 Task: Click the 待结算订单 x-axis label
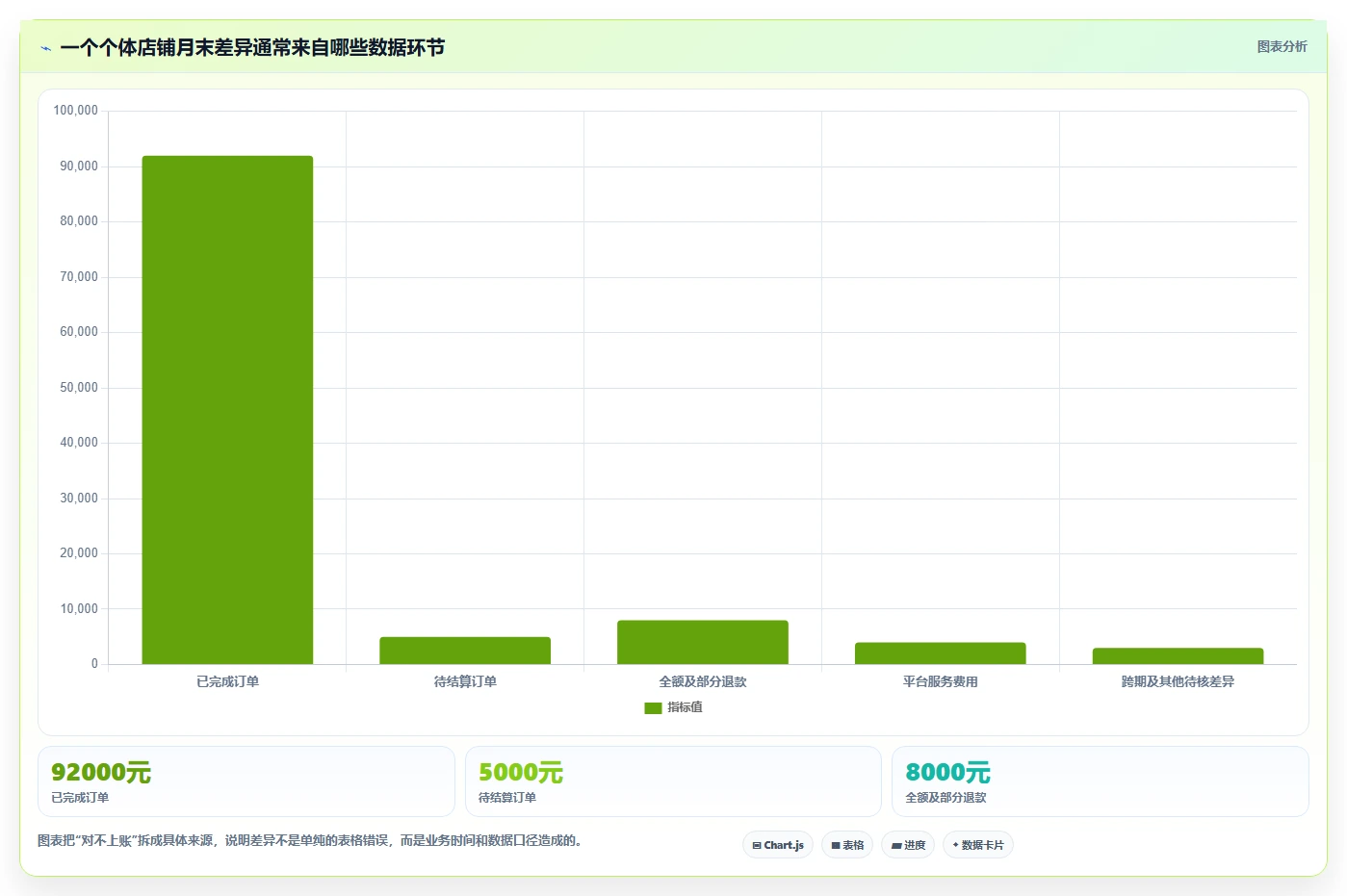465,681
